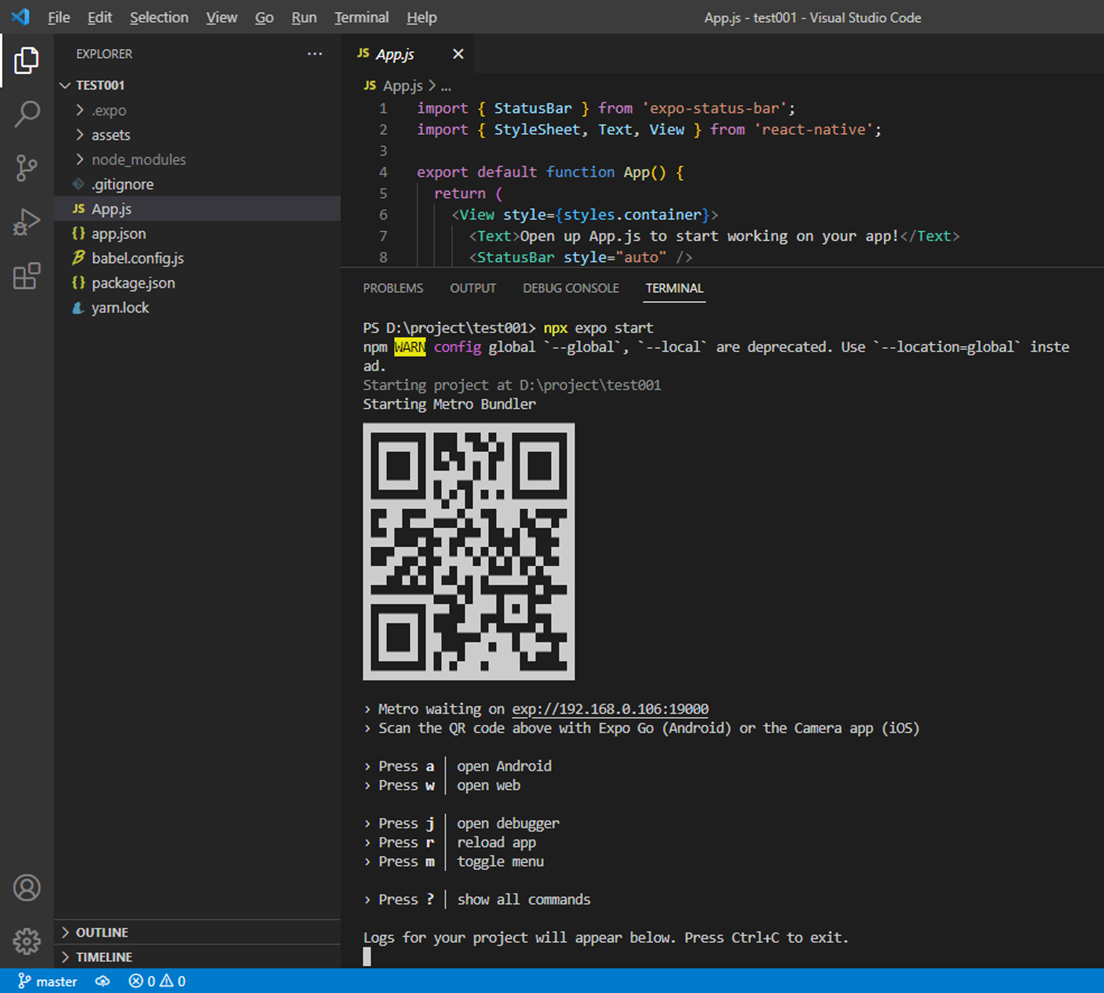The height and width of the screenshot is (993, 1104).
Task: Click the EXPLORER panel title
Action: pos(104,54)
